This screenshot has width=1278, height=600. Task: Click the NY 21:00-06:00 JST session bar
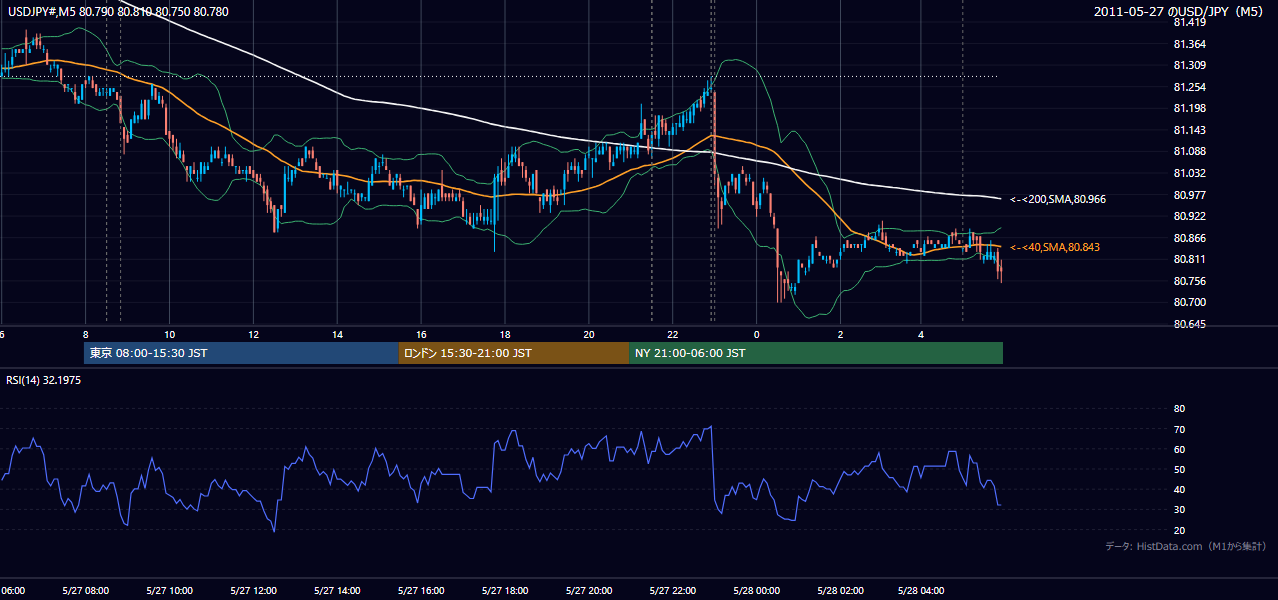point(816,353)
